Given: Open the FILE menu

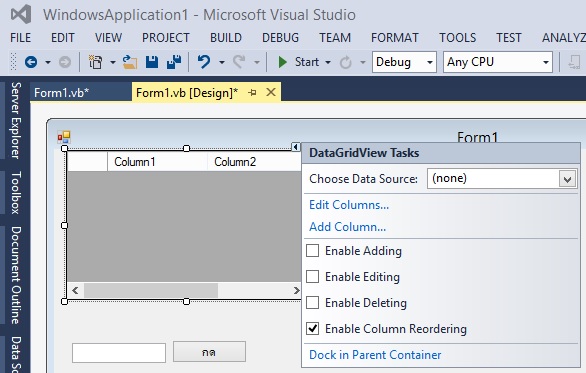Looking at the screenshot, I should pos(21,38).
